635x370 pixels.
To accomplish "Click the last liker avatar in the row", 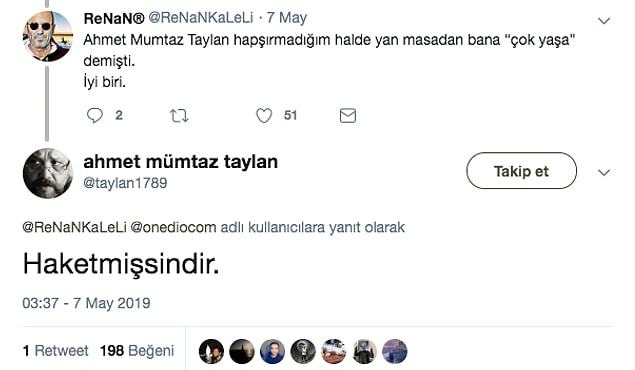I will [x=395, y=351].
